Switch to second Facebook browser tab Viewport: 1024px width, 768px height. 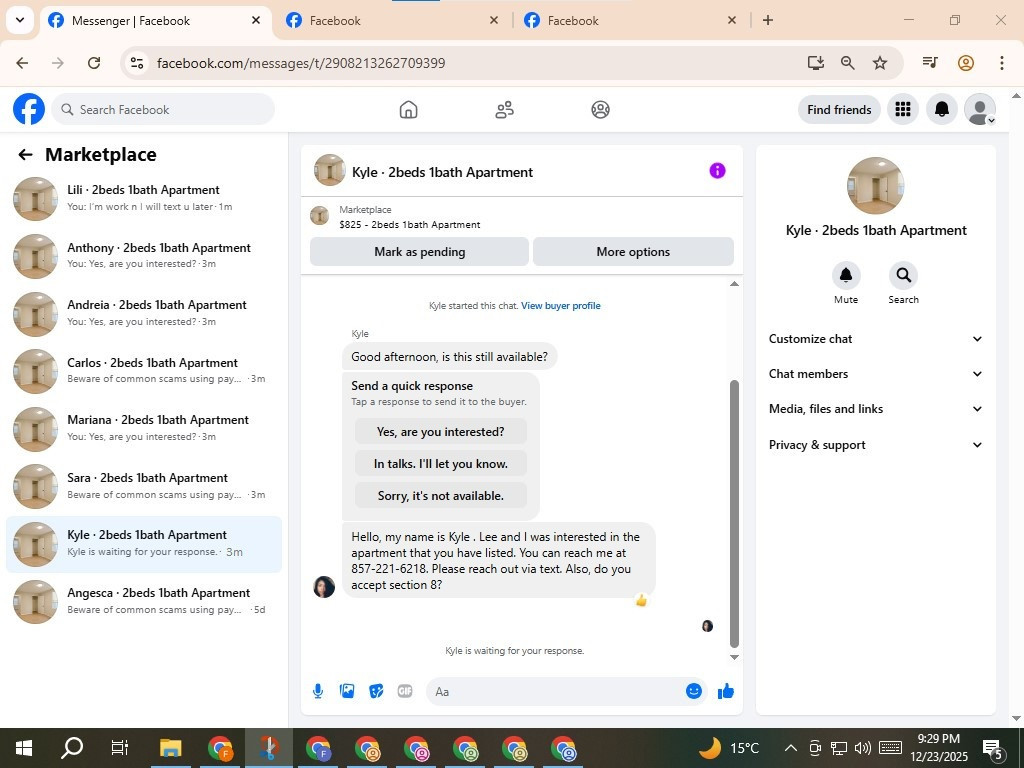pos(392,21)
